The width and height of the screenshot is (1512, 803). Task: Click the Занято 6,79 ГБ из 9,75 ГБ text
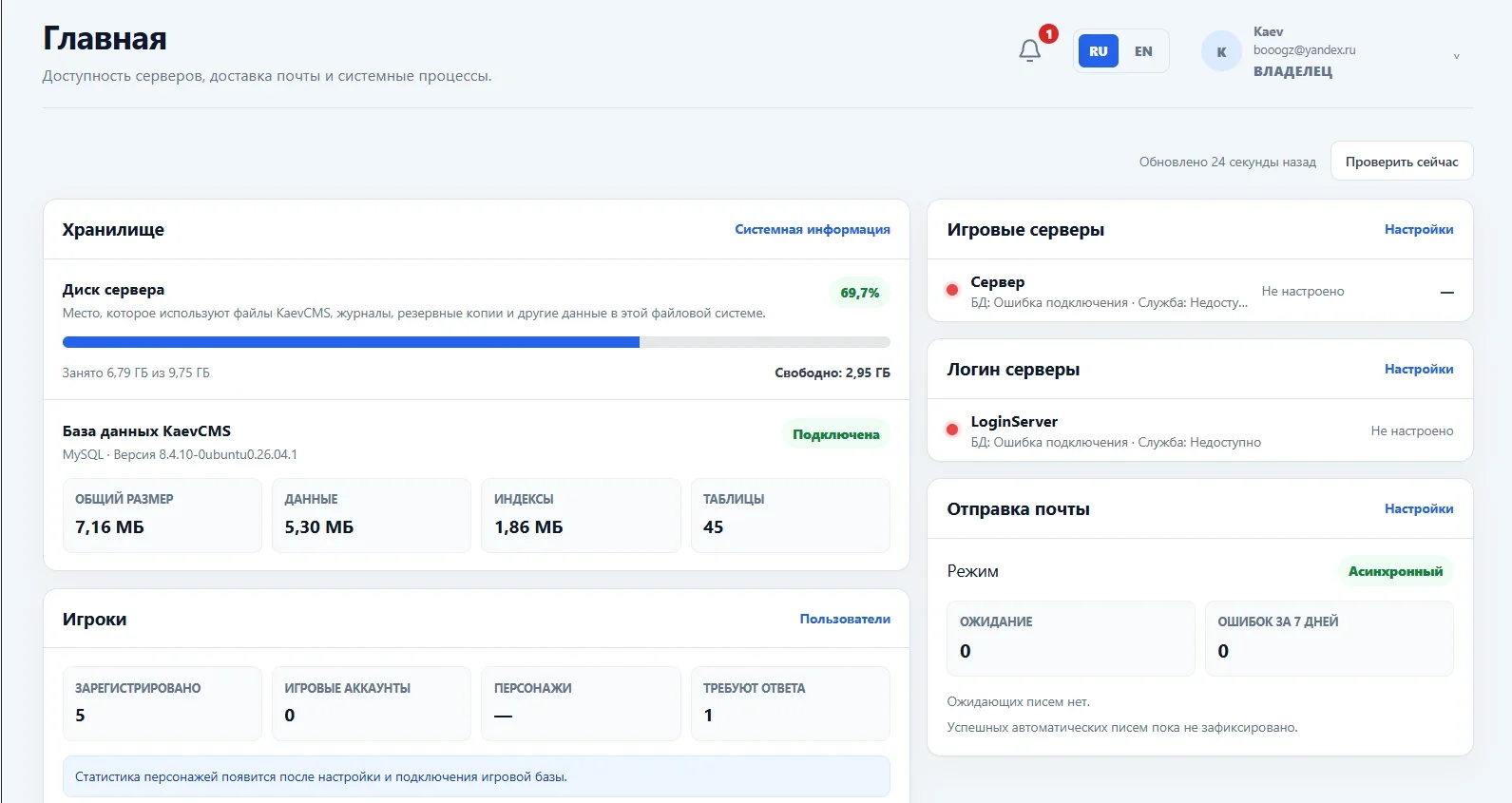(x=136, y=373)
